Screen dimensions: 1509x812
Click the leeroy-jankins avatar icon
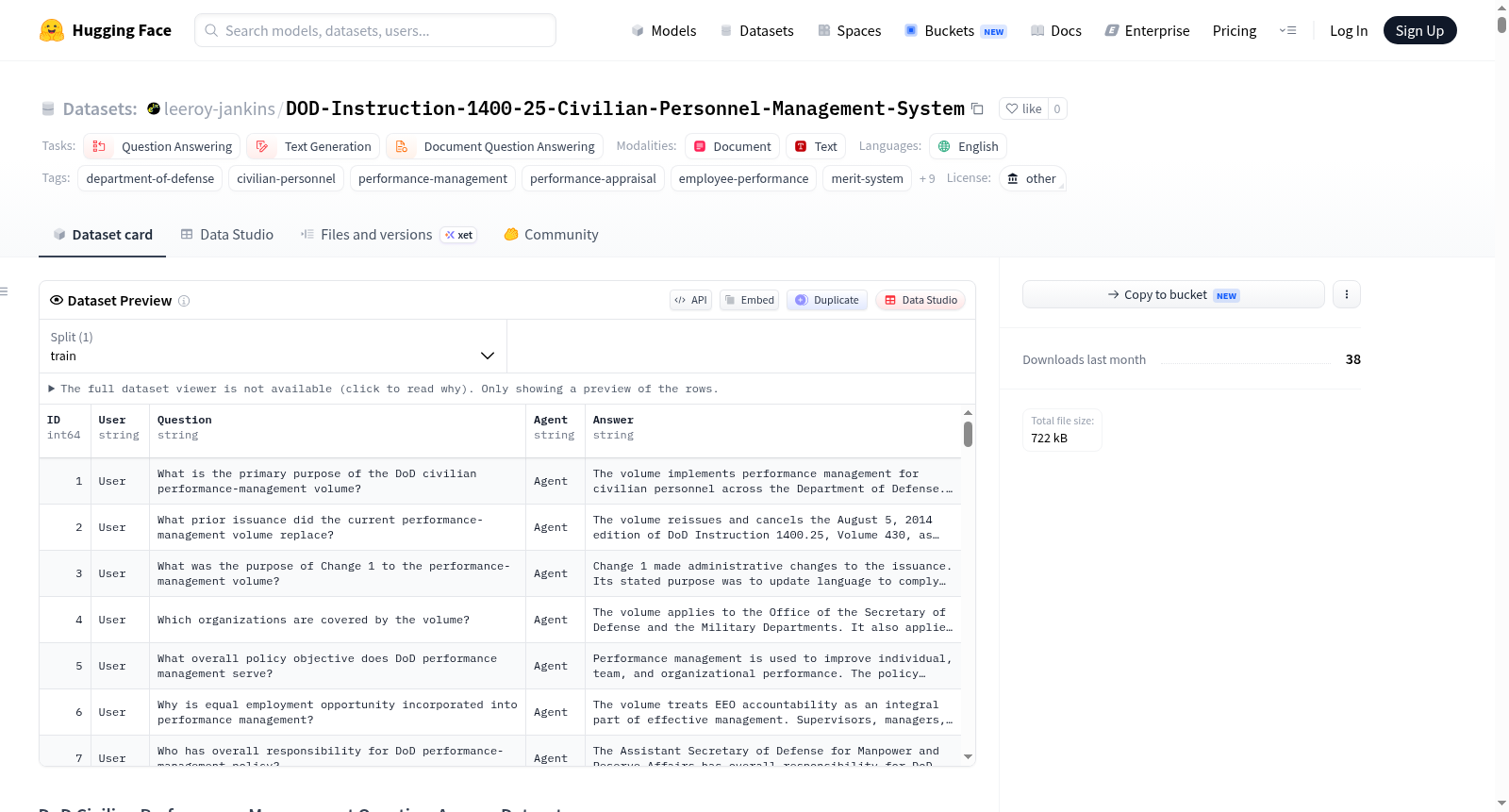(154, 108)
